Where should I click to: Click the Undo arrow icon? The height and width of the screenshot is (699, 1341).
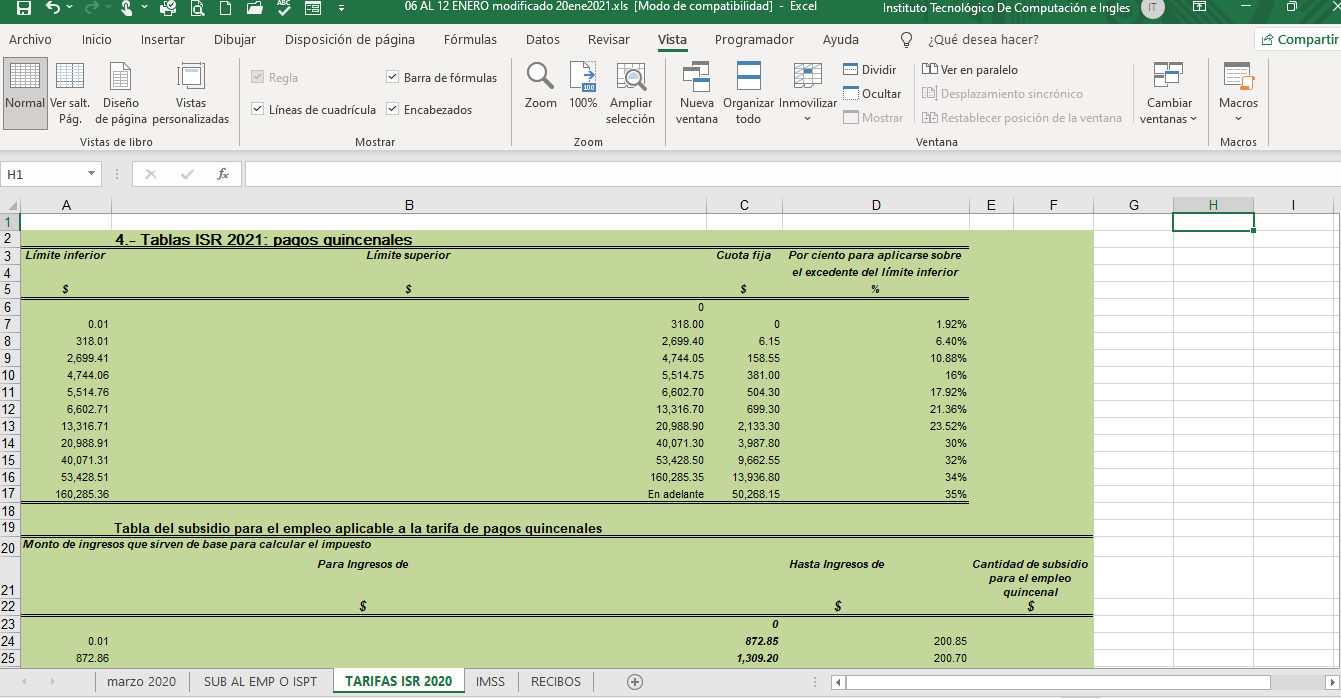(x=53, y=9)
